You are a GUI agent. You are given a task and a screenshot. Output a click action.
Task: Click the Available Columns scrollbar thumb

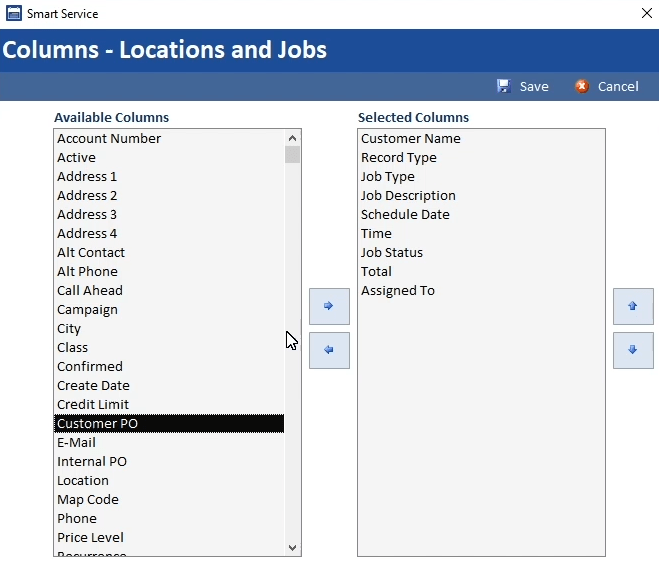click(293, 154)
